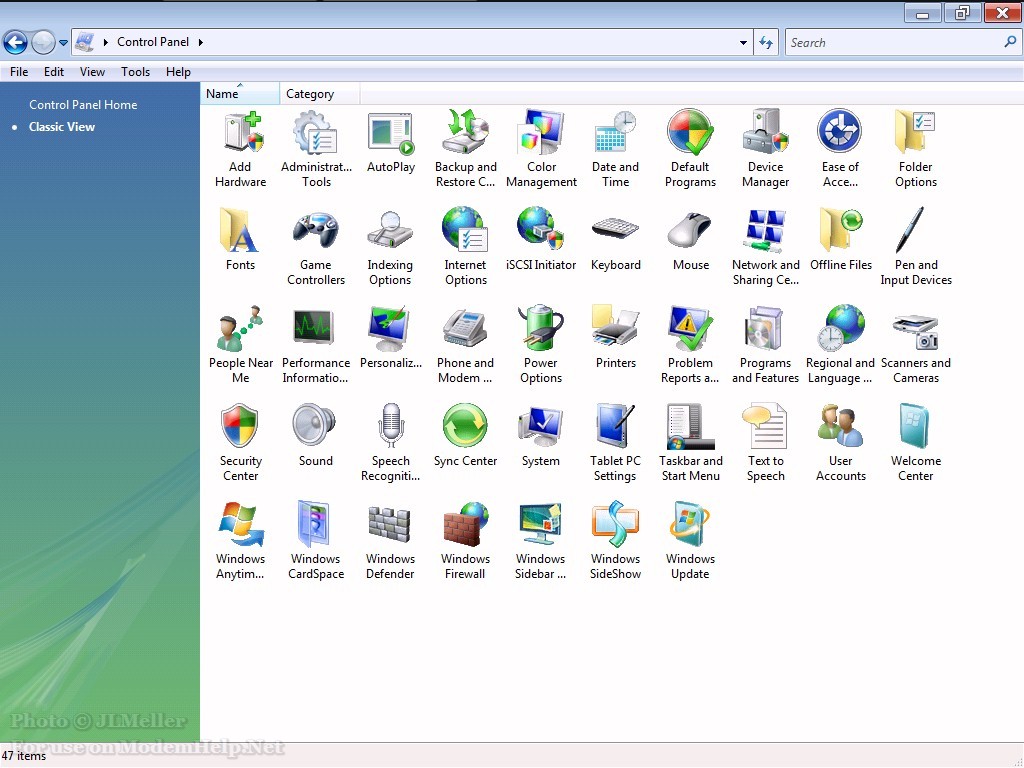Open the recent pages dropdown arrow
Image resolution: width=1024 pixels, height=768 pixels.
[63, 42]
